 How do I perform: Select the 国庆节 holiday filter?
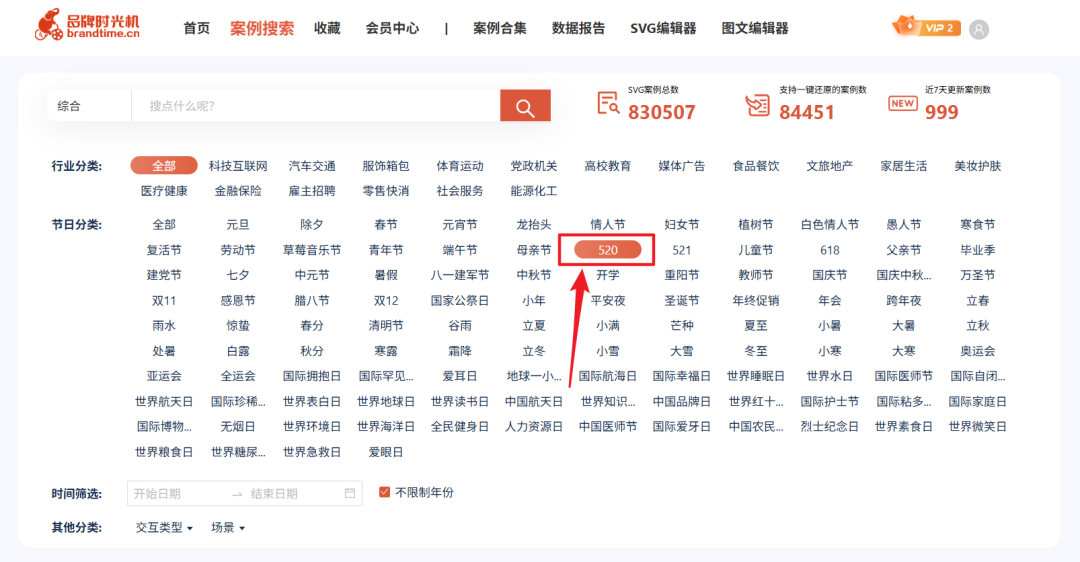(830, 275)
